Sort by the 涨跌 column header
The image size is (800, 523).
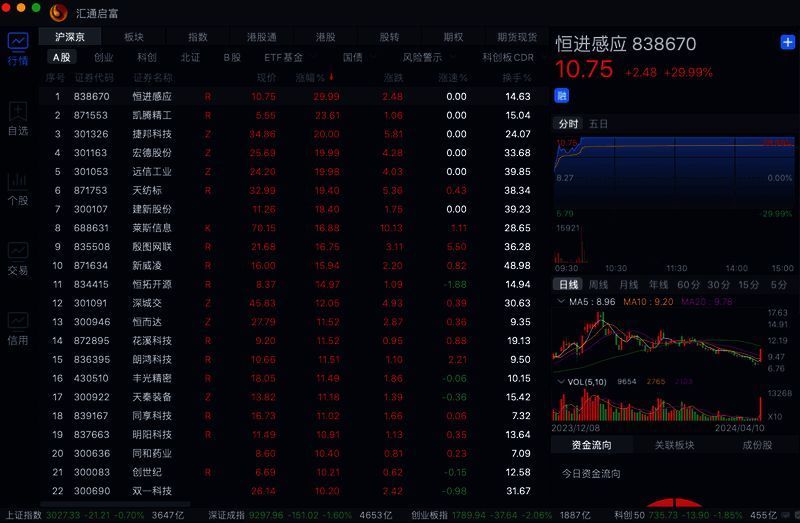pyautogui.click(x=393, y=78)
